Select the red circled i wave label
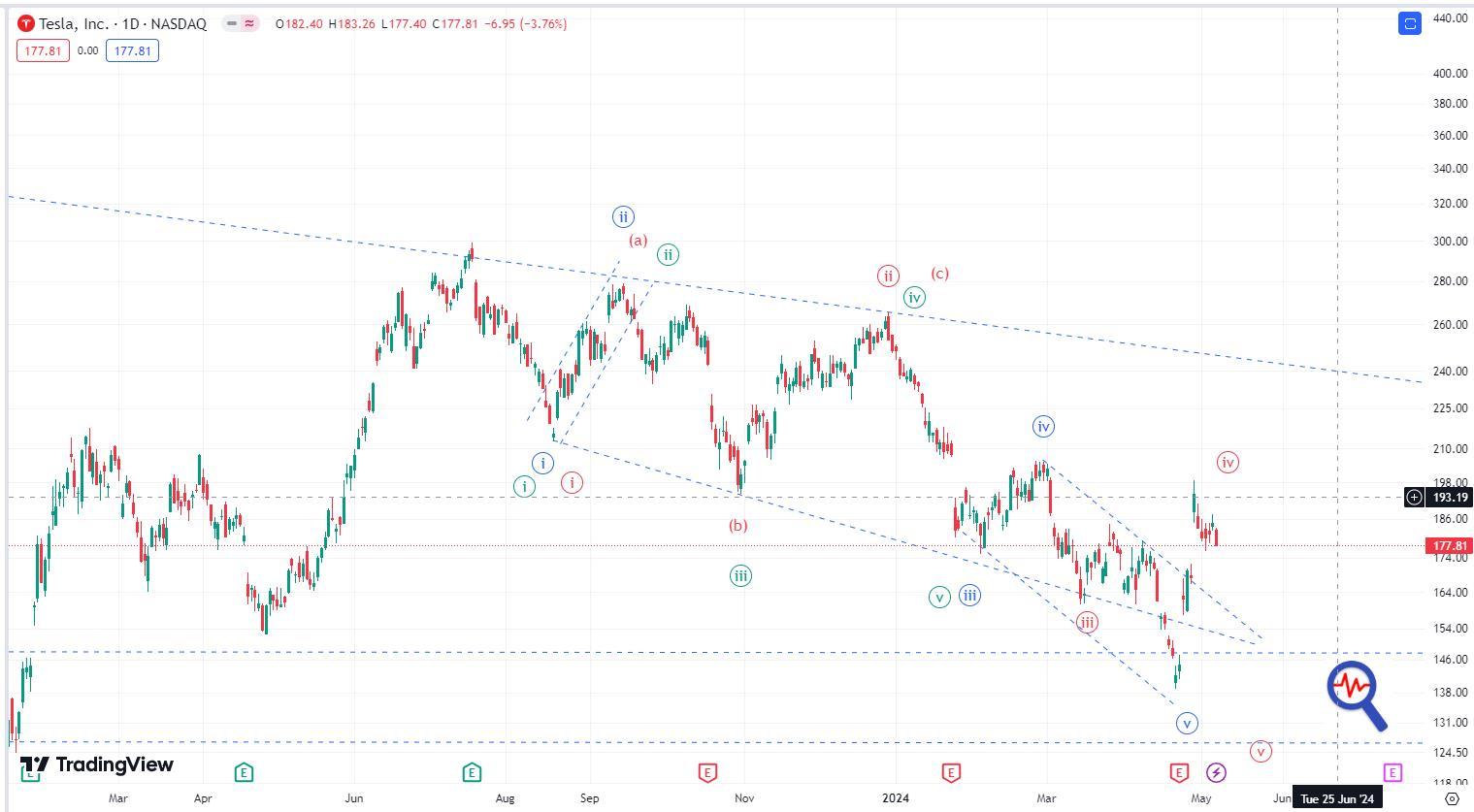The width and height of the screenshot is (1474, 812). (573, 482)
